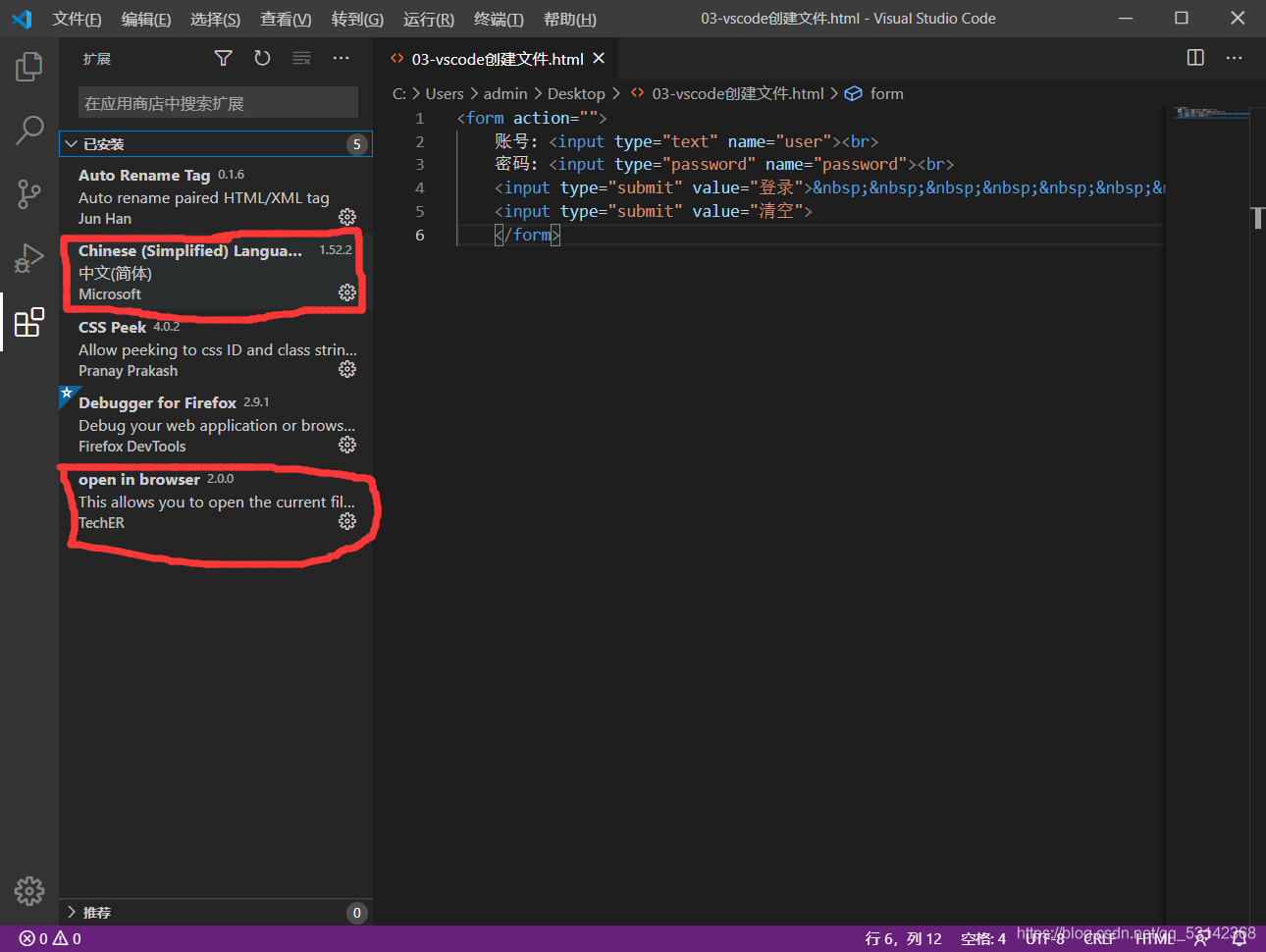The width and height of the screenshot is (1266, 952).
Task: Select open in browser extension
Action: click(216, 501)
